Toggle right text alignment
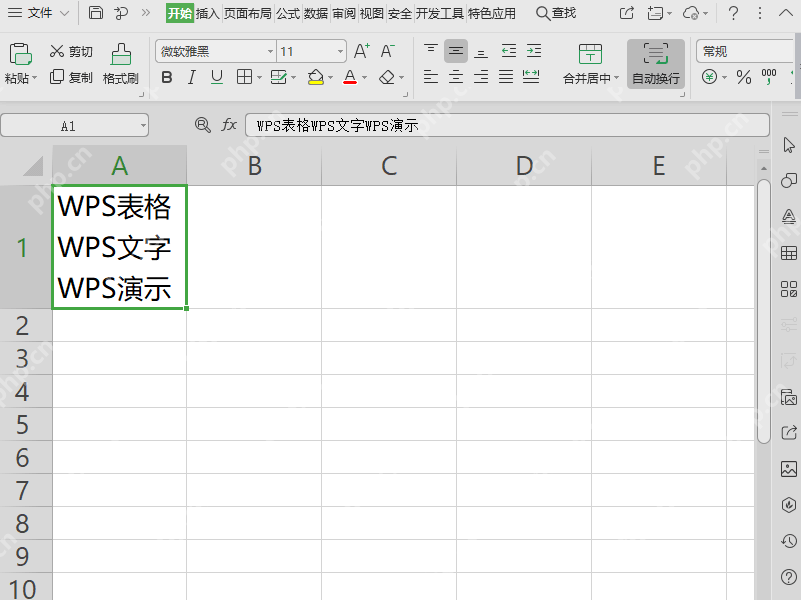 point(481,77)
